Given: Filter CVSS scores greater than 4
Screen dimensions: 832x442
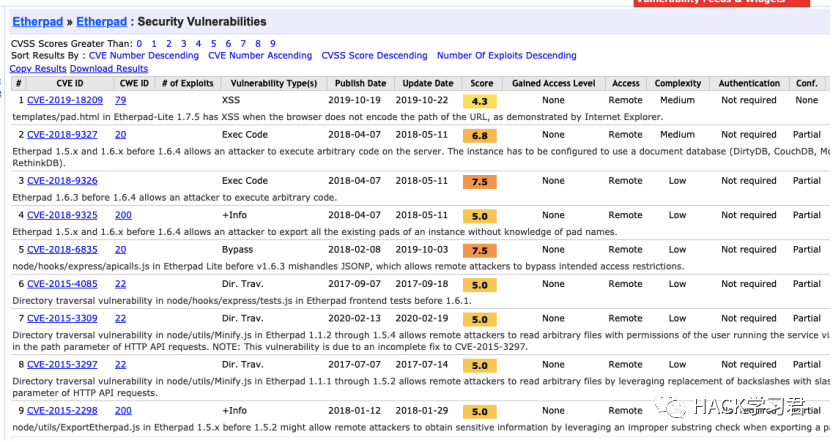Looking at the screenshot, I should point(198,44).
